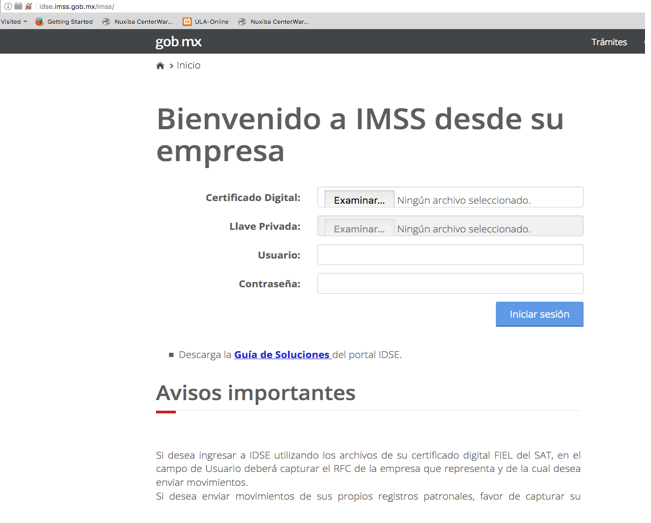Open the Trámites menu

(x=609, y=42)
